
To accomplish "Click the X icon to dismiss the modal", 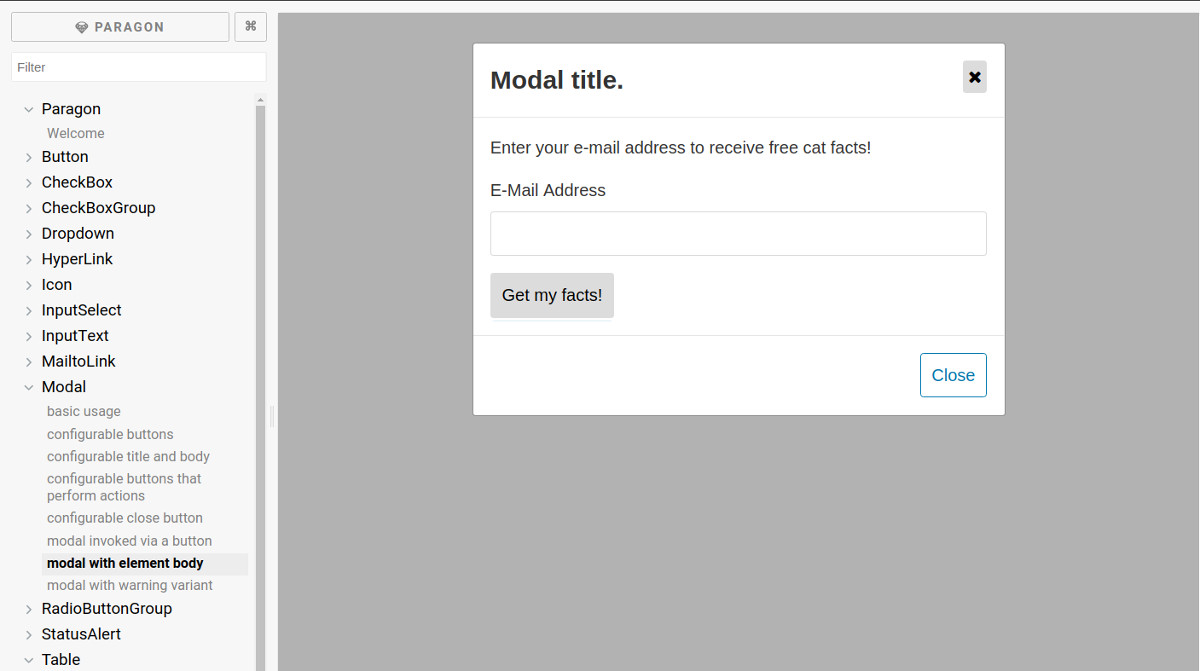I will pyautogui.click(x=974, y=77).
